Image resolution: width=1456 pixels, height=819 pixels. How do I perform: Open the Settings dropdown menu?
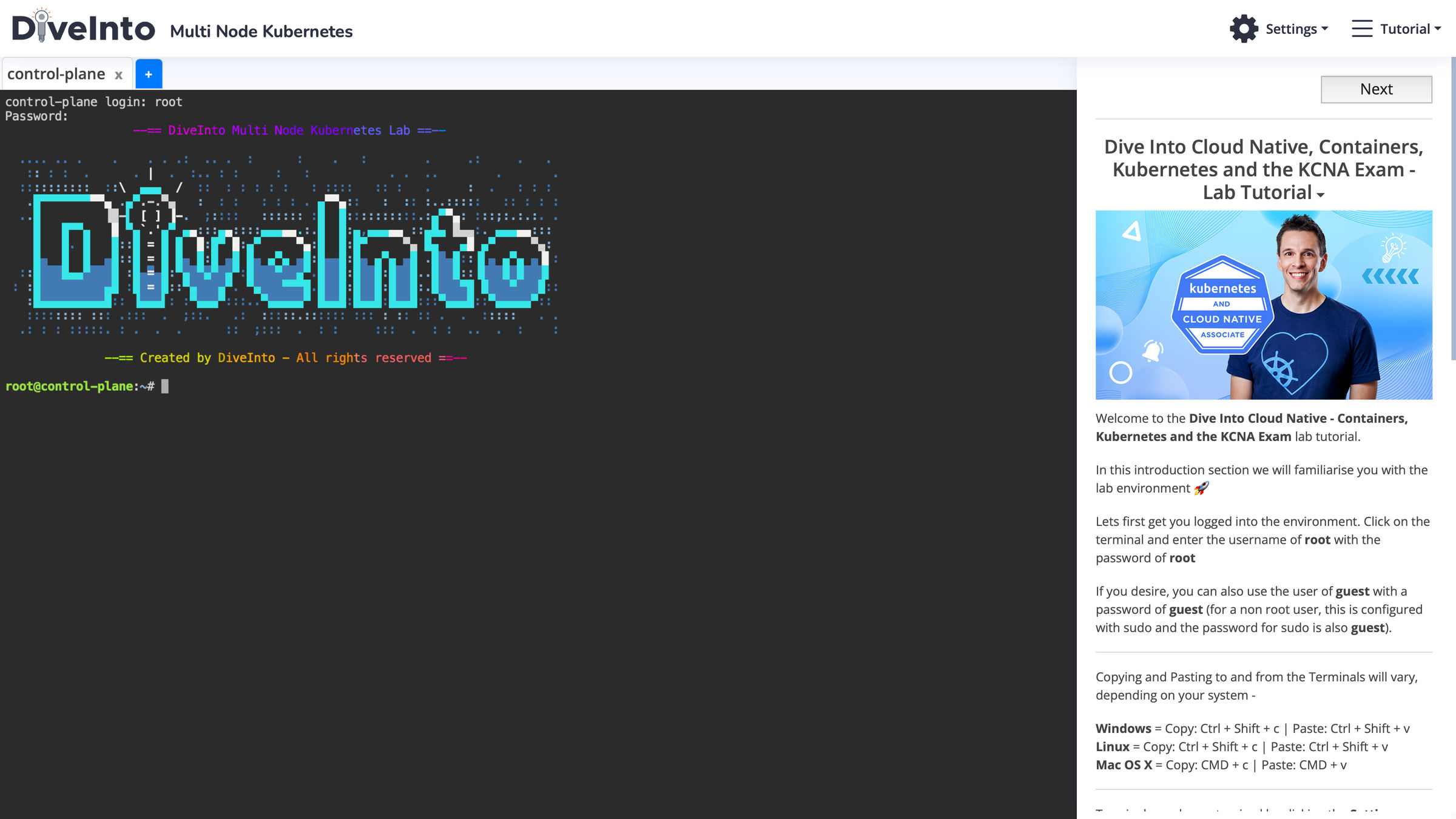1296,29
